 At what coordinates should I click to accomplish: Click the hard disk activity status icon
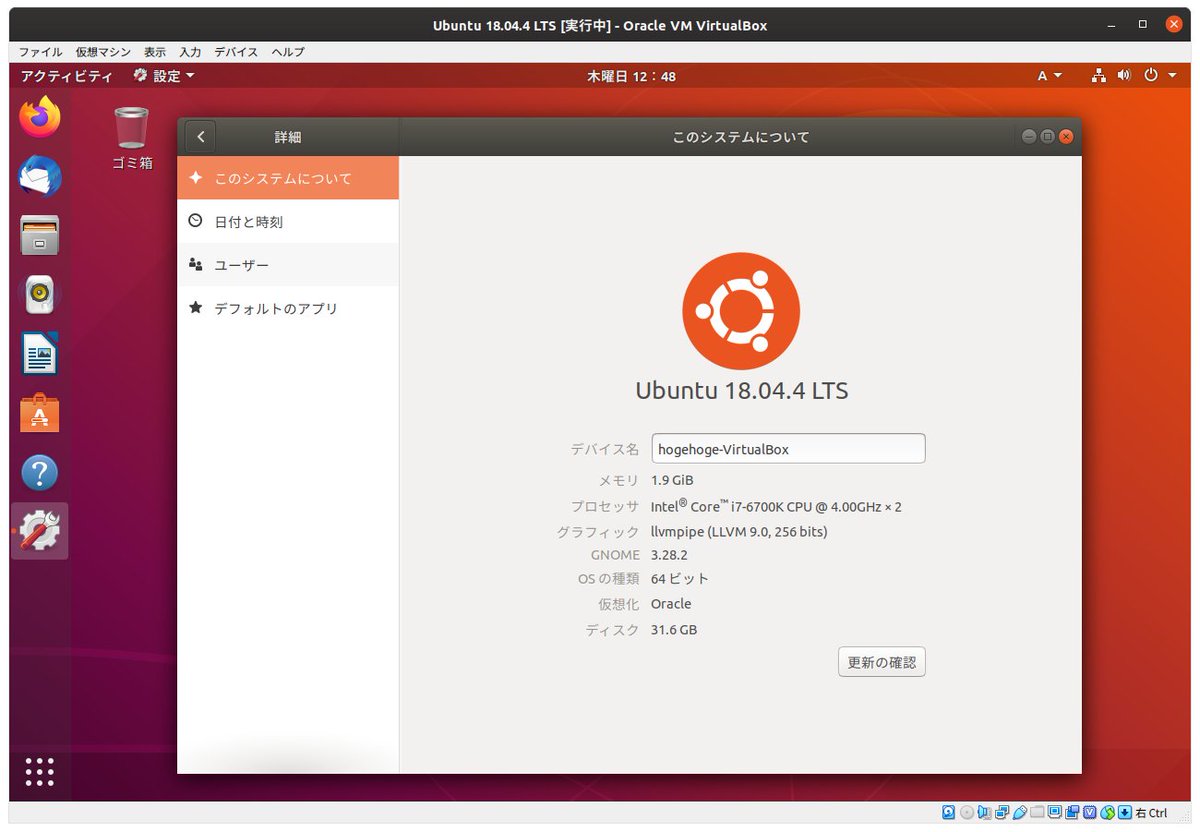click(948, 812)
